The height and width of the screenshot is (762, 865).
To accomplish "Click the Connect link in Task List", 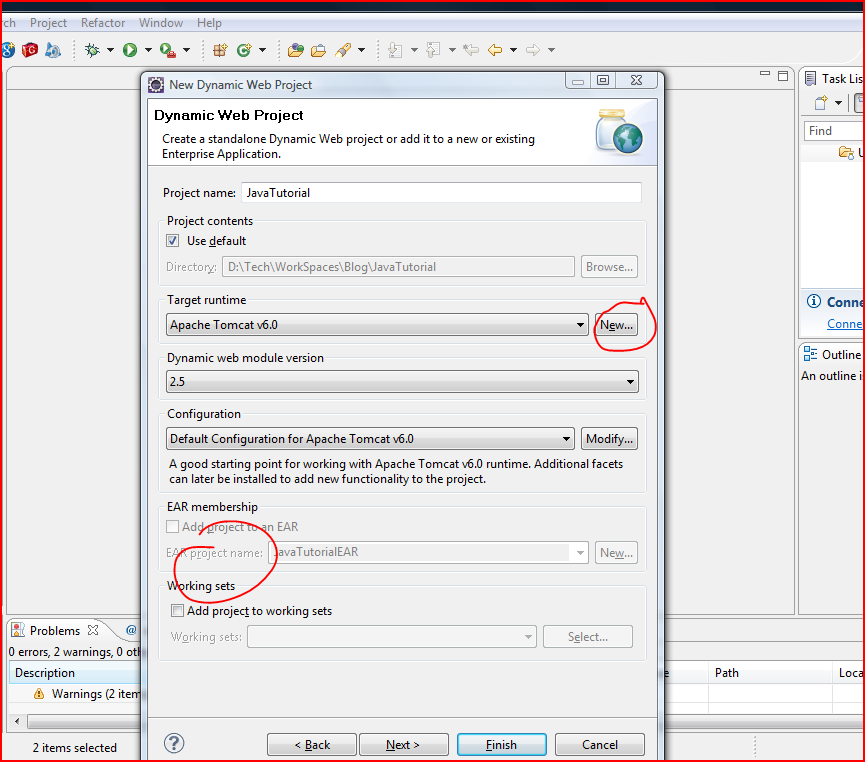I will (x=844, y=324).
